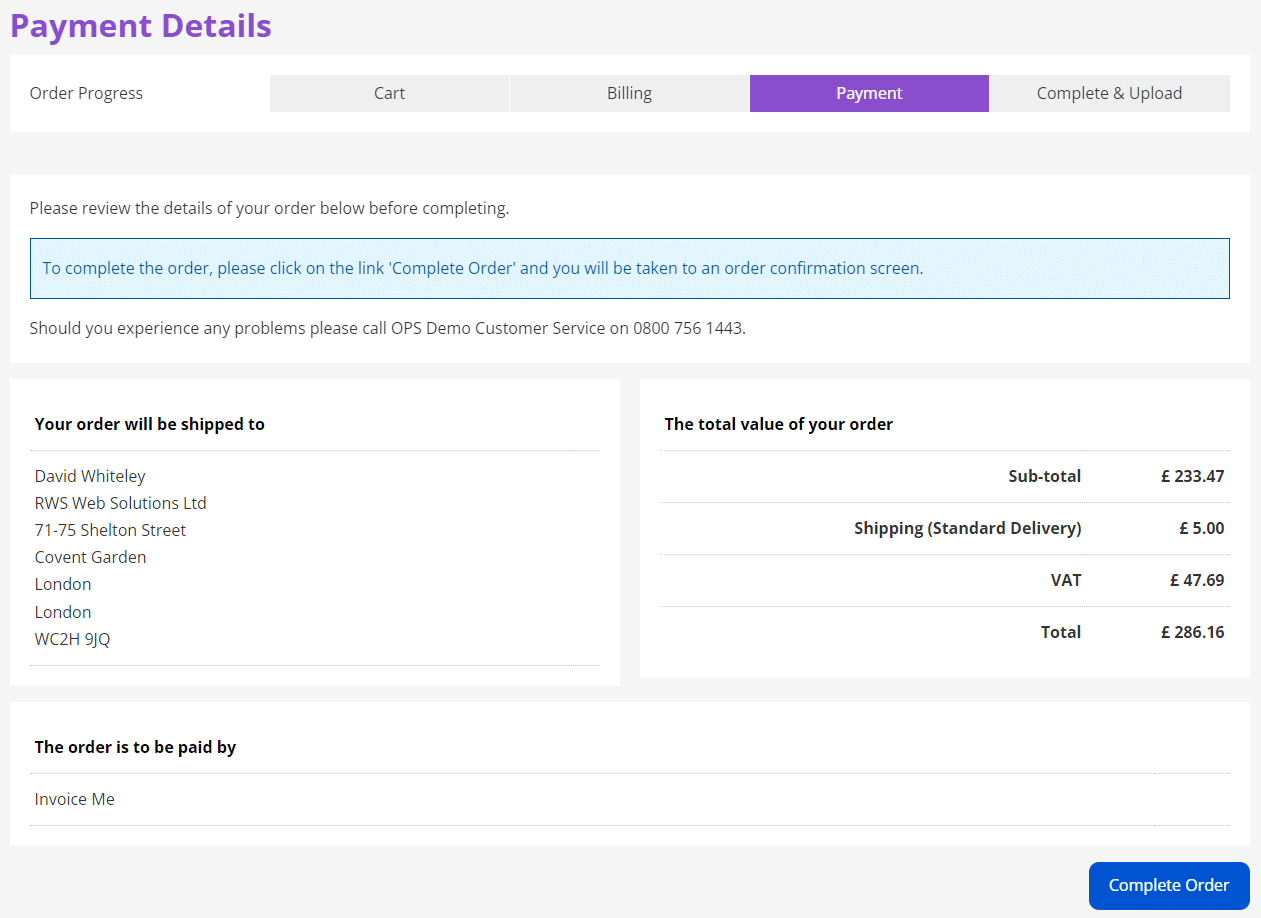This screenshot has width=1261, height=918.
Task: Go back to the Cart step
Action: coord(389,93)
